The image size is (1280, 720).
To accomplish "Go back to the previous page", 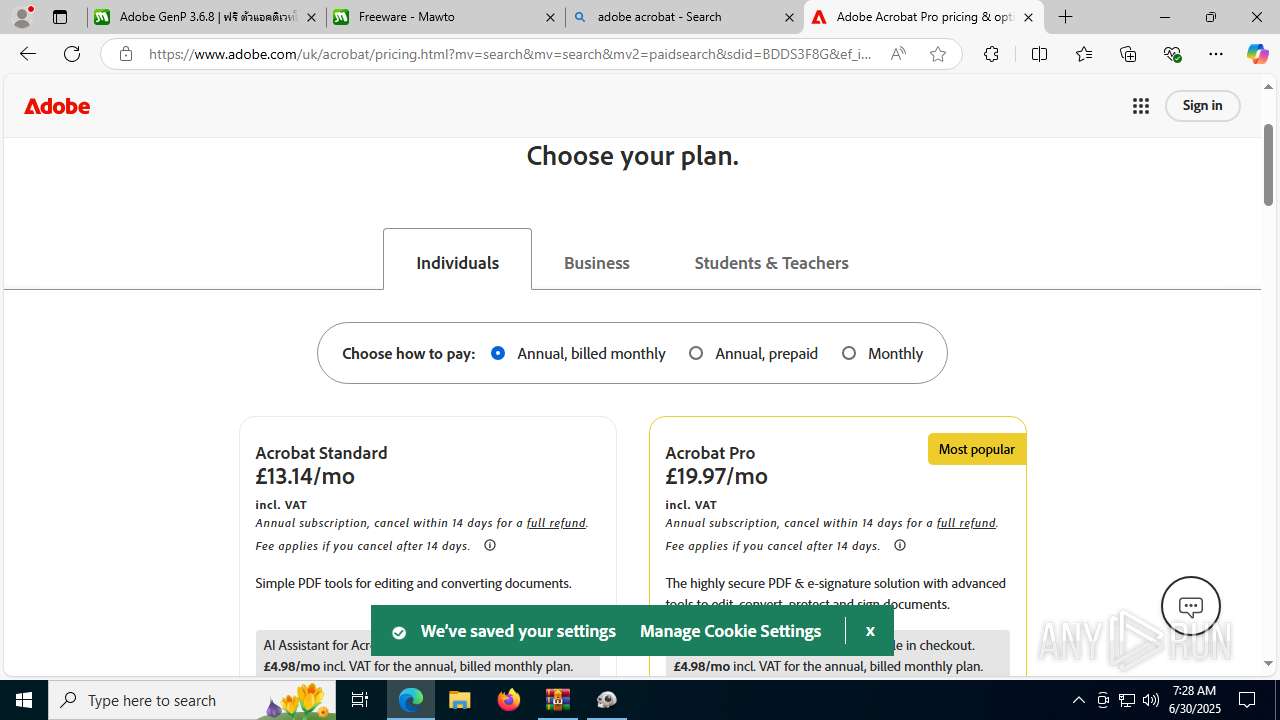I will [x=28, y=54].
